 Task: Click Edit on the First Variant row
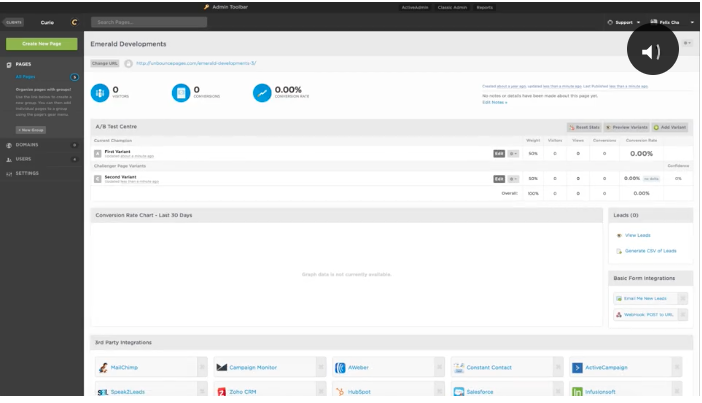coord(499,154)
